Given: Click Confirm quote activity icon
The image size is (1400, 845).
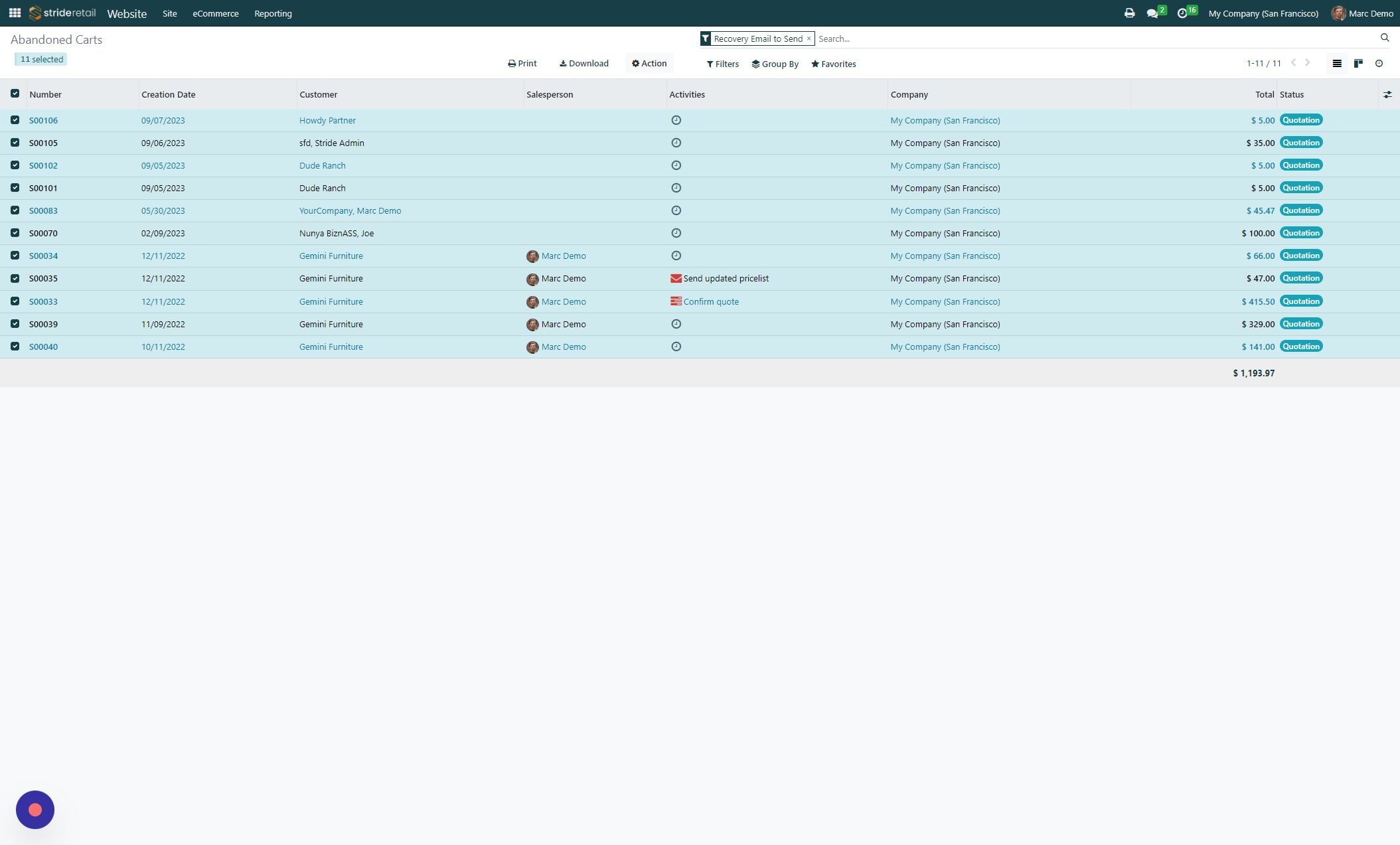Looking at the screenshot, I should pos(676,301).
